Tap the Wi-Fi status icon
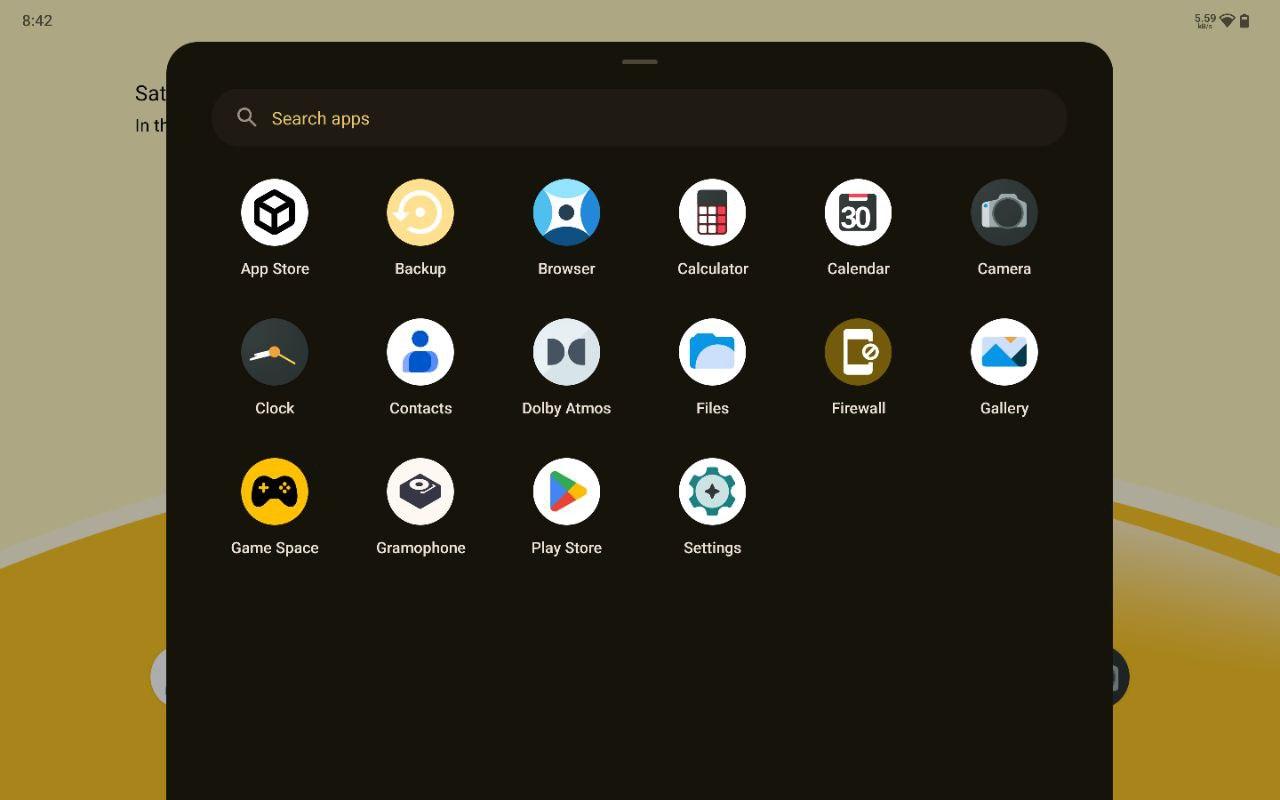1280x800 pixels. pyautogui.click(x=1227, y=20)
